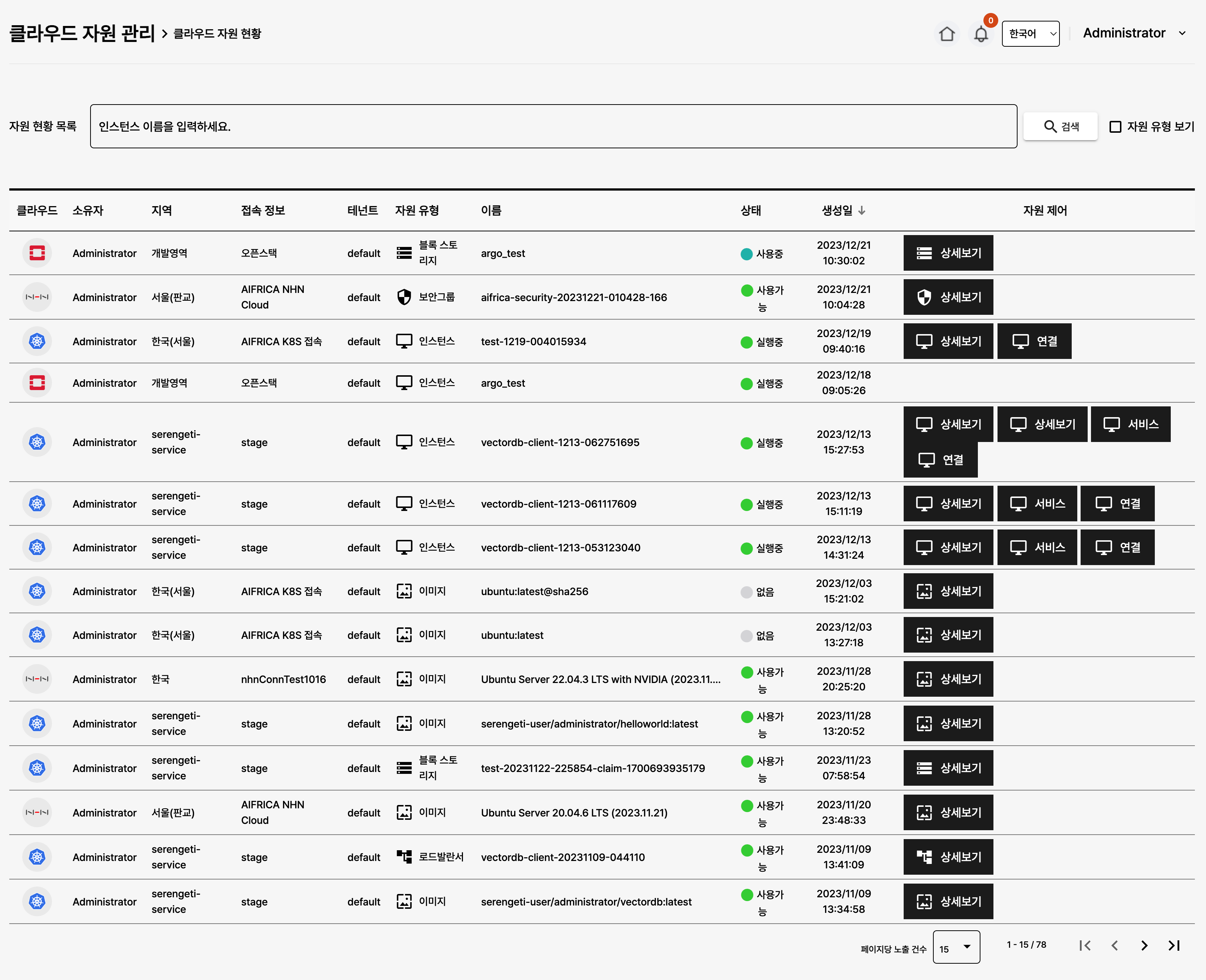Screen dimensions: 1206x980
Task: Click 서비스 button for vectordb-client-1213-061117609
Action: (1036, 504)
